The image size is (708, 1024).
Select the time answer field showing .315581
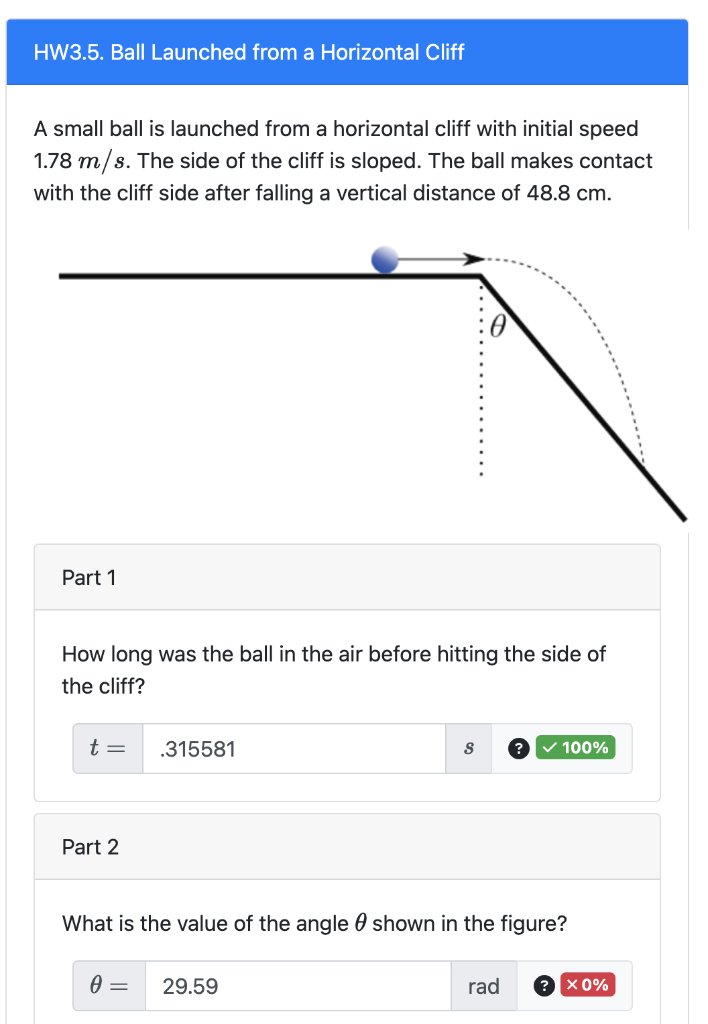click(x=295, y=748)
